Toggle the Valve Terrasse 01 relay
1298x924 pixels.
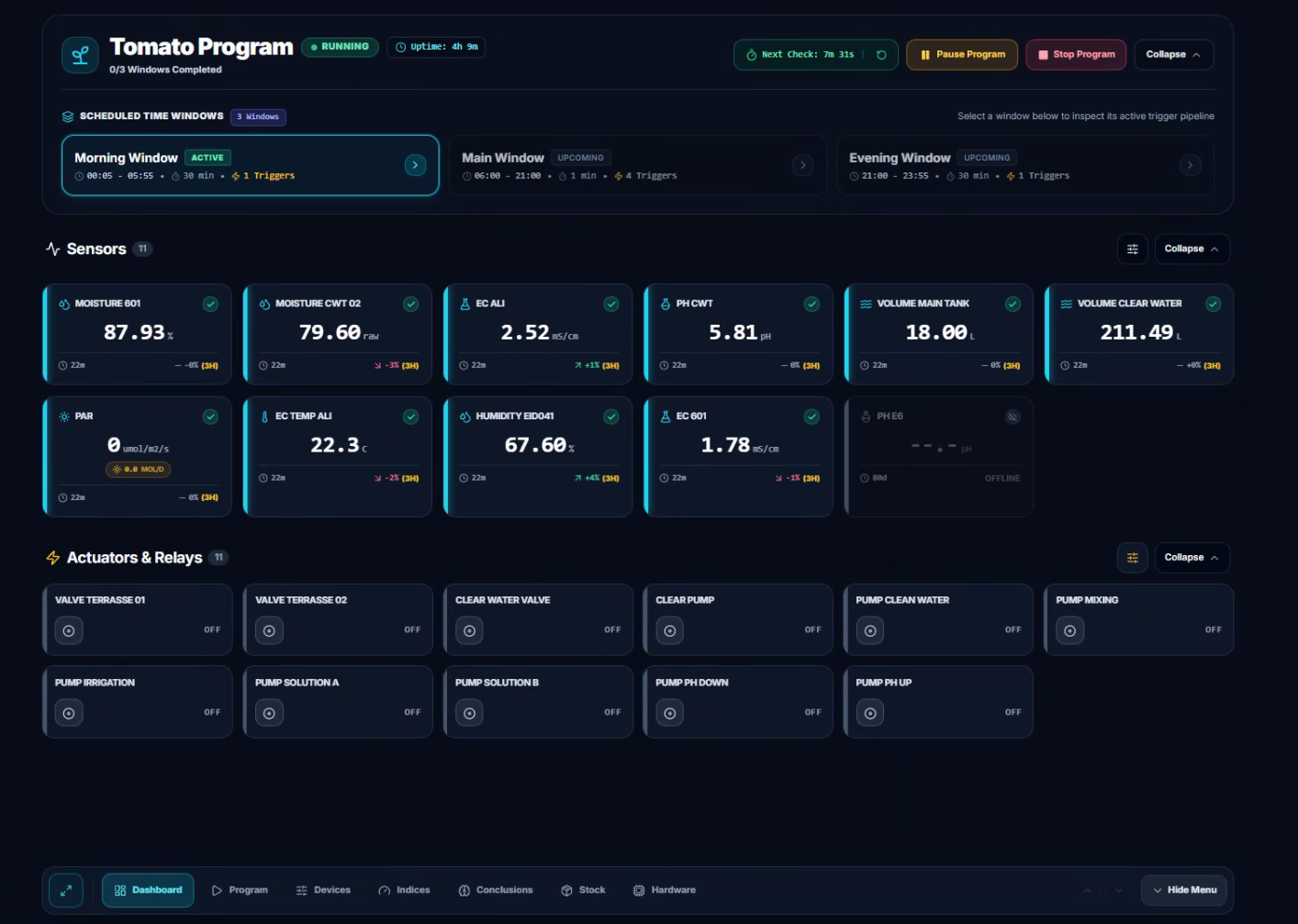tap(69, 630)
